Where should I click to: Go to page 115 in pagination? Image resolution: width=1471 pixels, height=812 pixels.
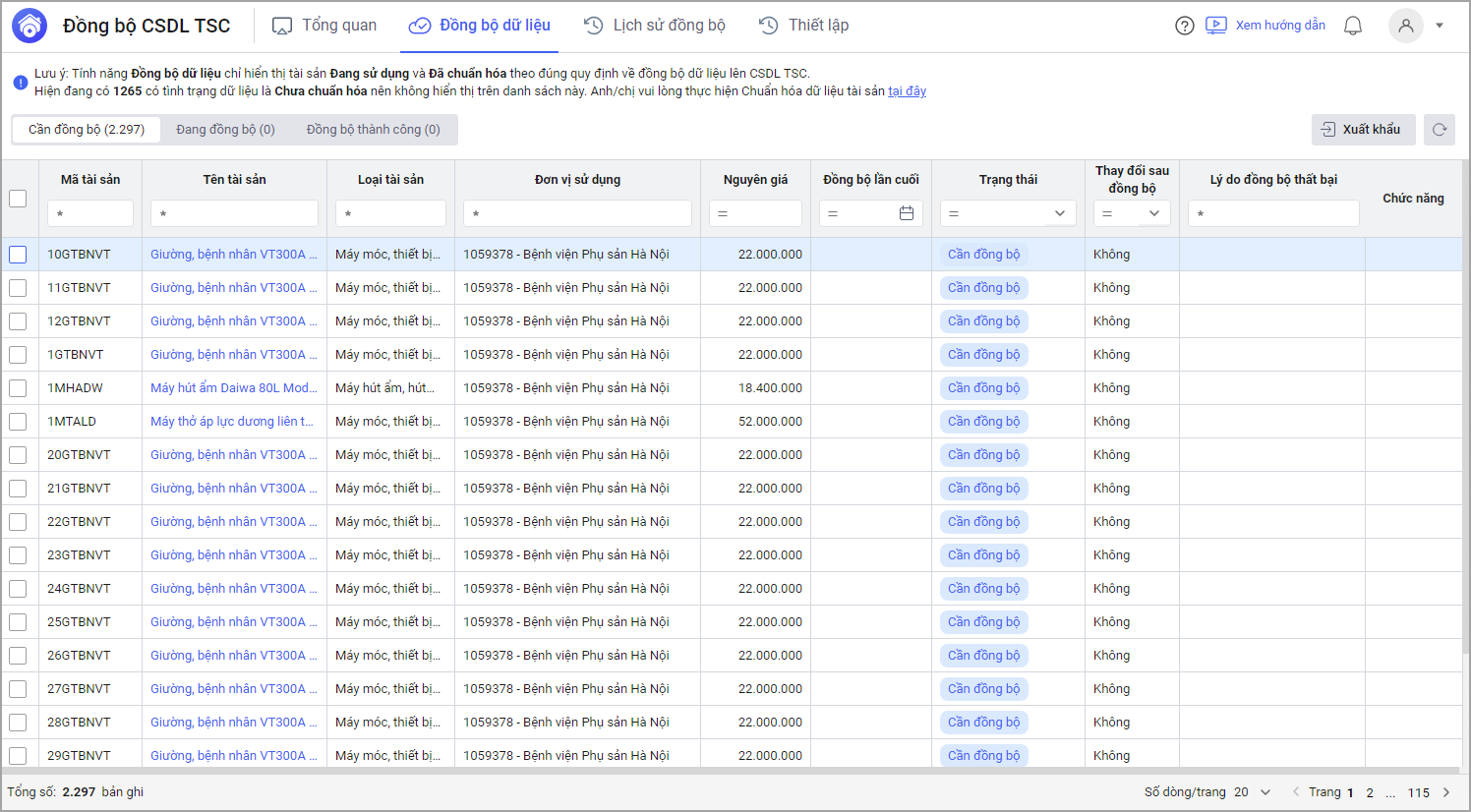click(1418, 792)
